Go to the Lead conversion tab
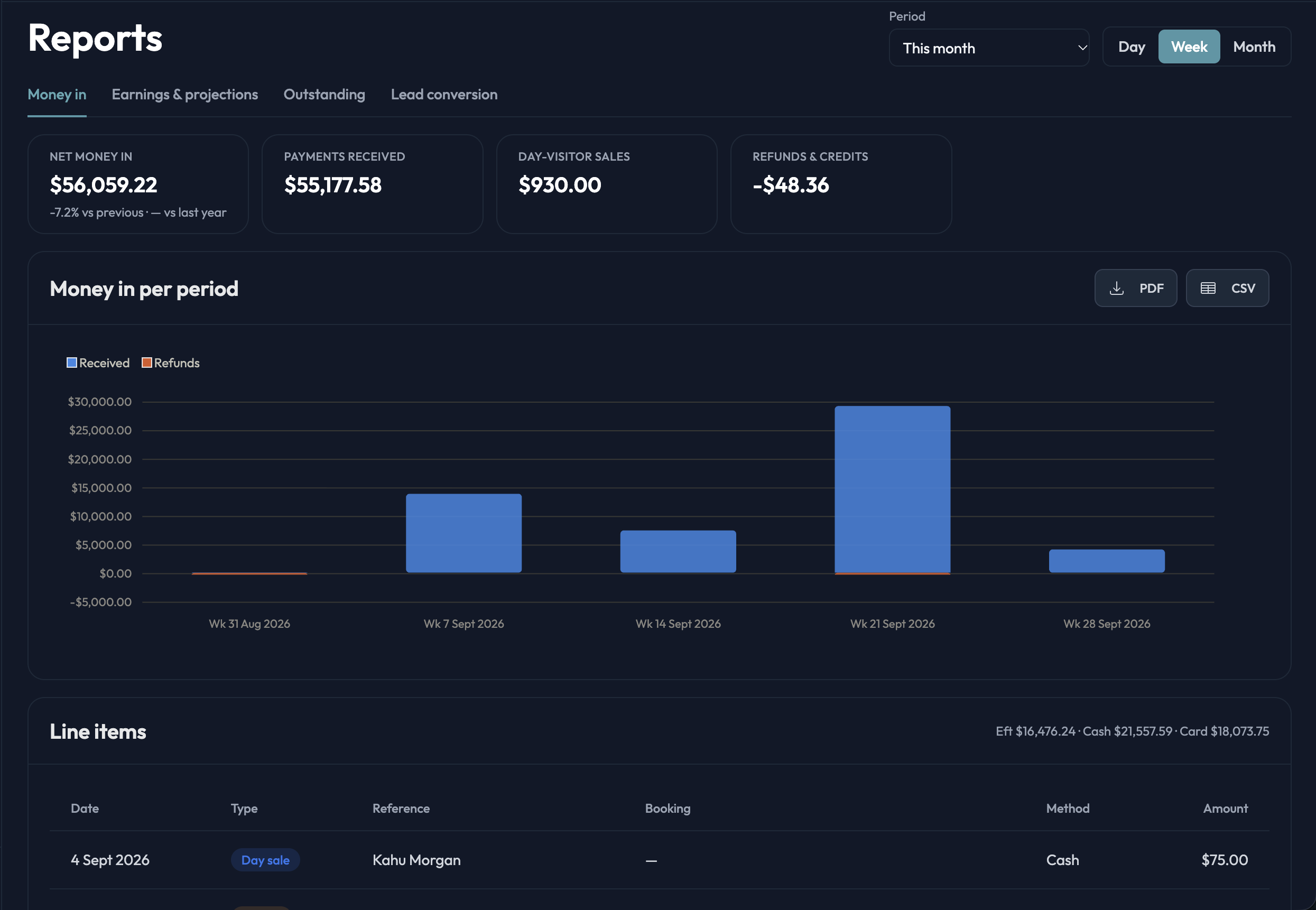 444,95
